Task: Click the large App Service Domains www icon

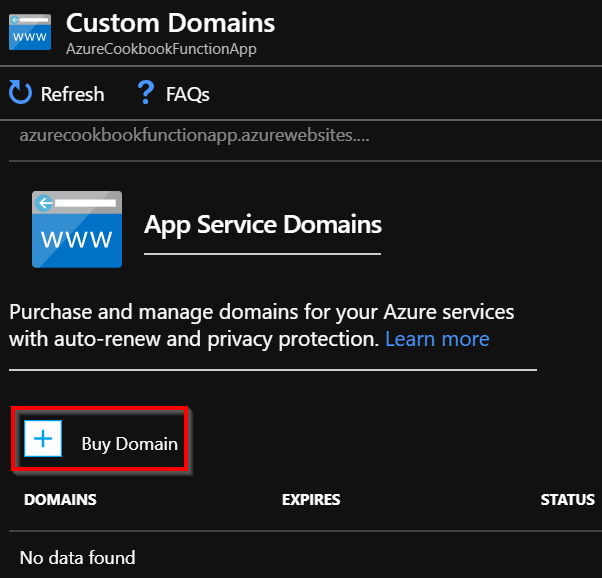Action: pyautogui.click(x=77, y=229)
